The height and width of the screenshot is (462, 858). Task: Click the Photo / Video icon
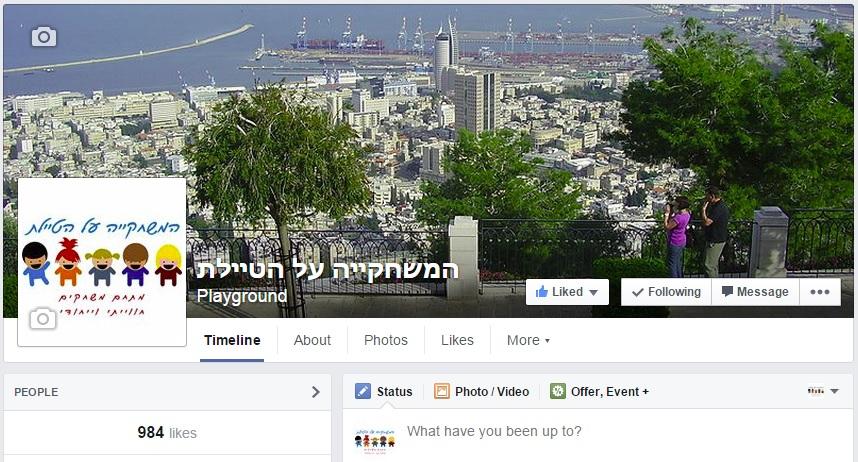[442, 391]
